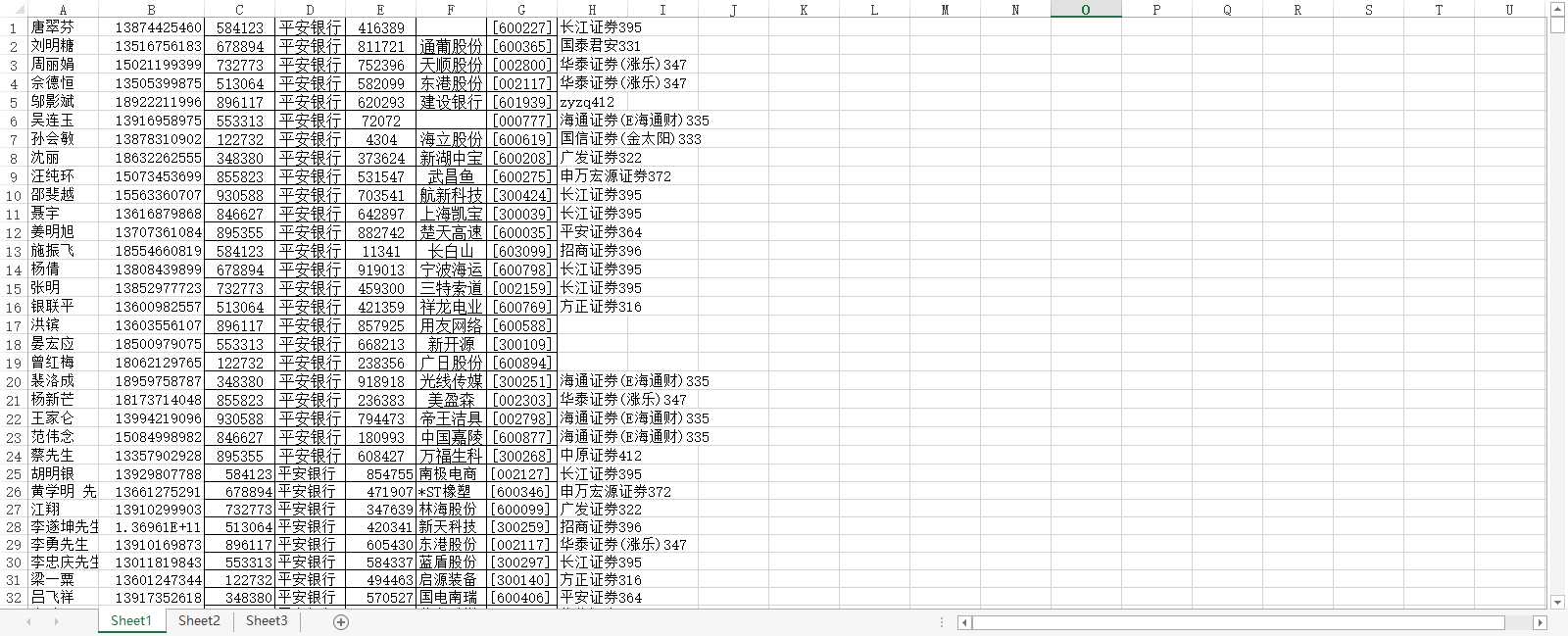Select column H header
The width and height of the screenshot is (1568, 636).
coord(592,10)
